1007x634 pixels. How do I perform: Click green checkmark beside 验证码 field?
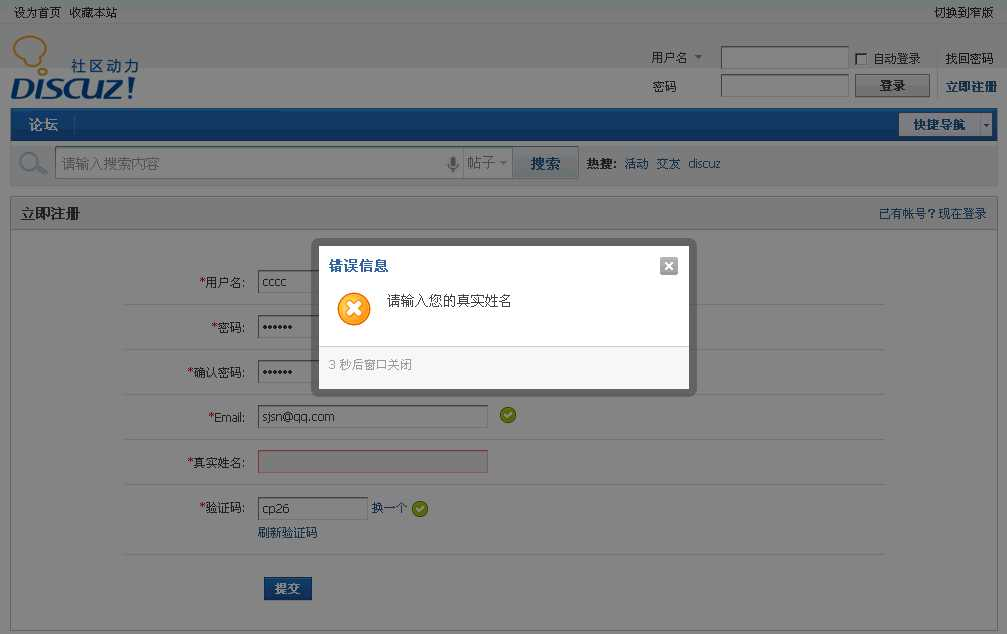pyautogui.click(x=420, y=509)
